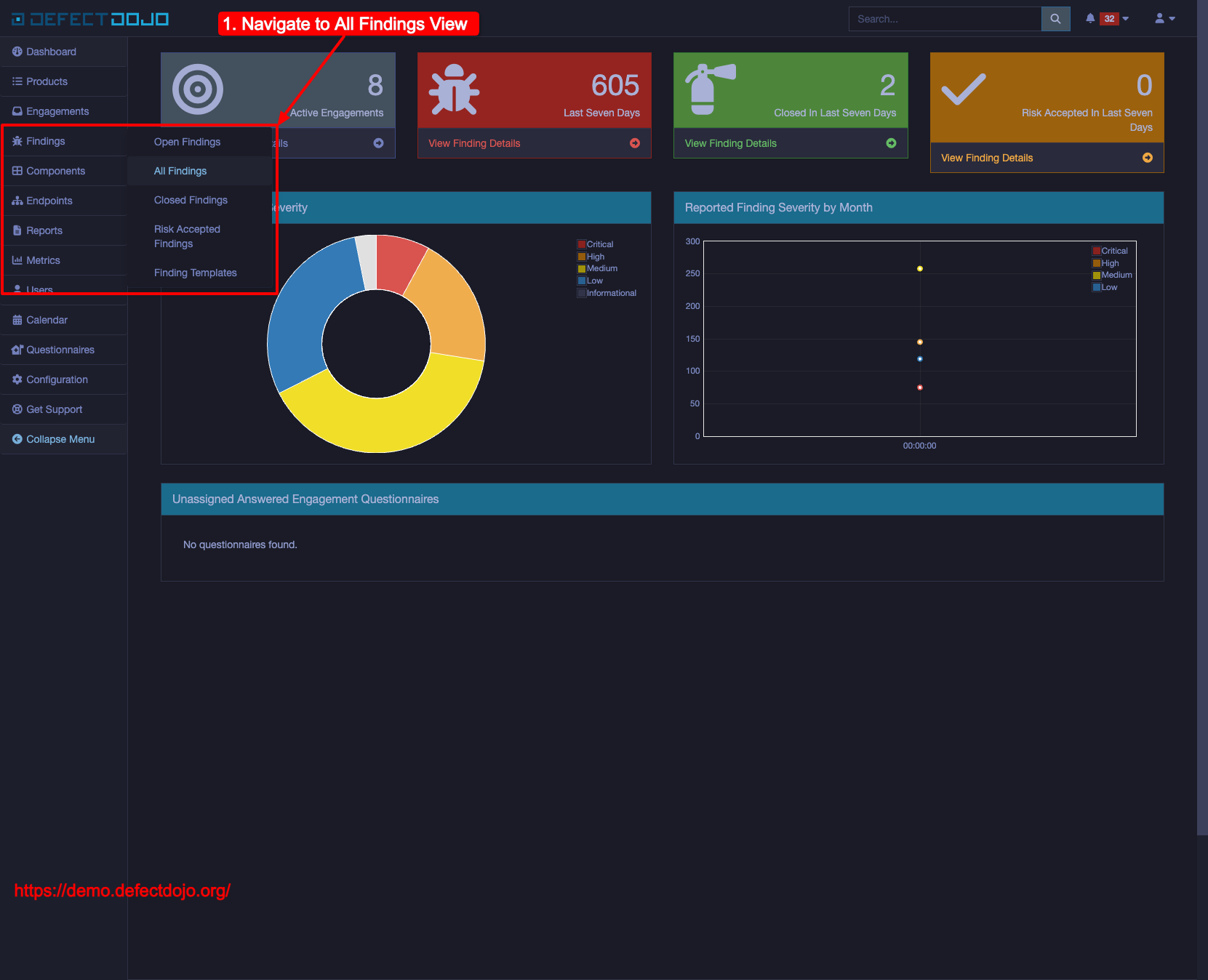Click the Get Support lifebuoy icon
The height and width of the screenshot is (980, 1208).
point(17,409)
